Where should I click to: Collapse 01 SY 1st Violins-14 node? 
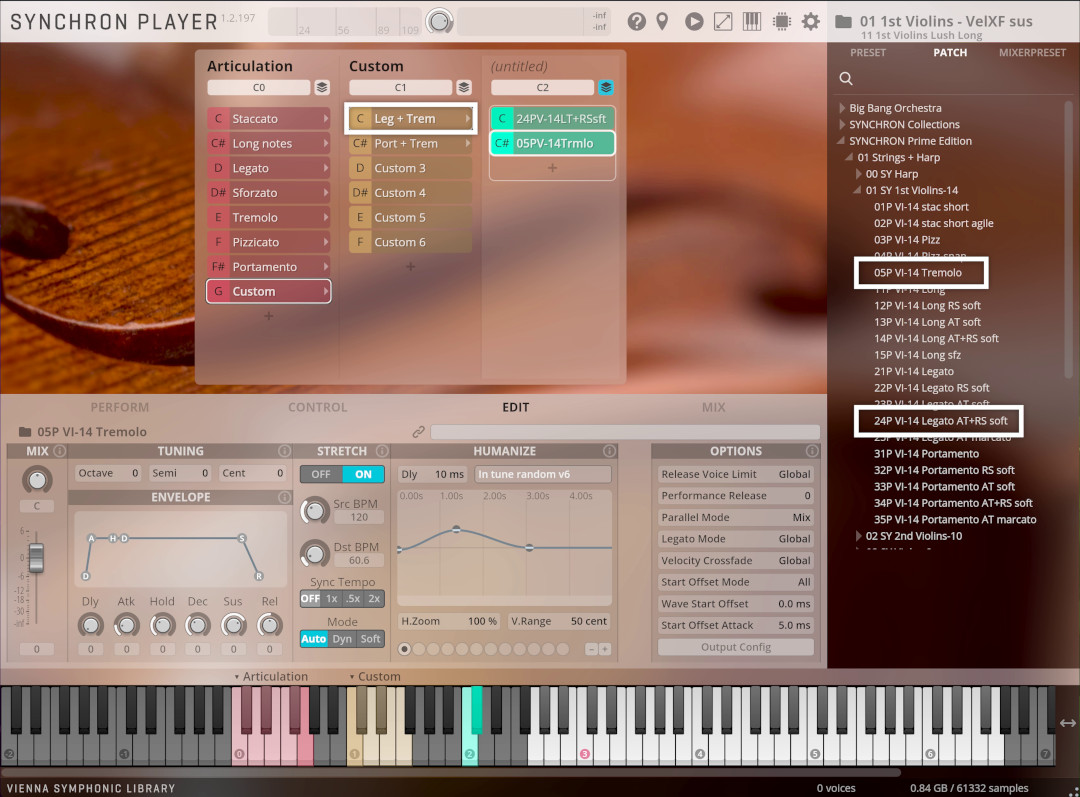click(858, 190)
